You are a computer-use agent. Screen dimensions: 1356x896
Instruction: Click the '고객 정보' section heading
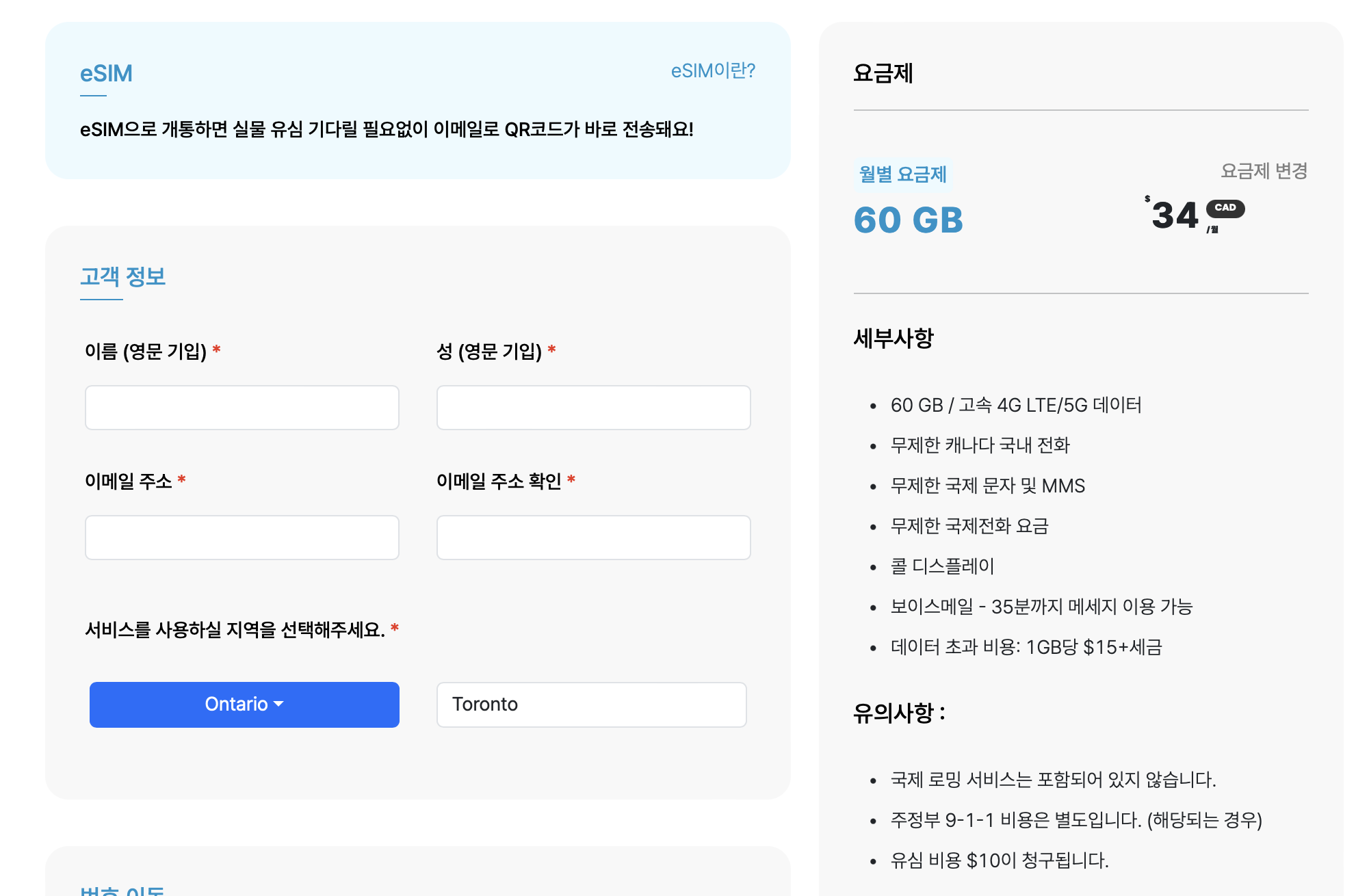click(123, 277)
